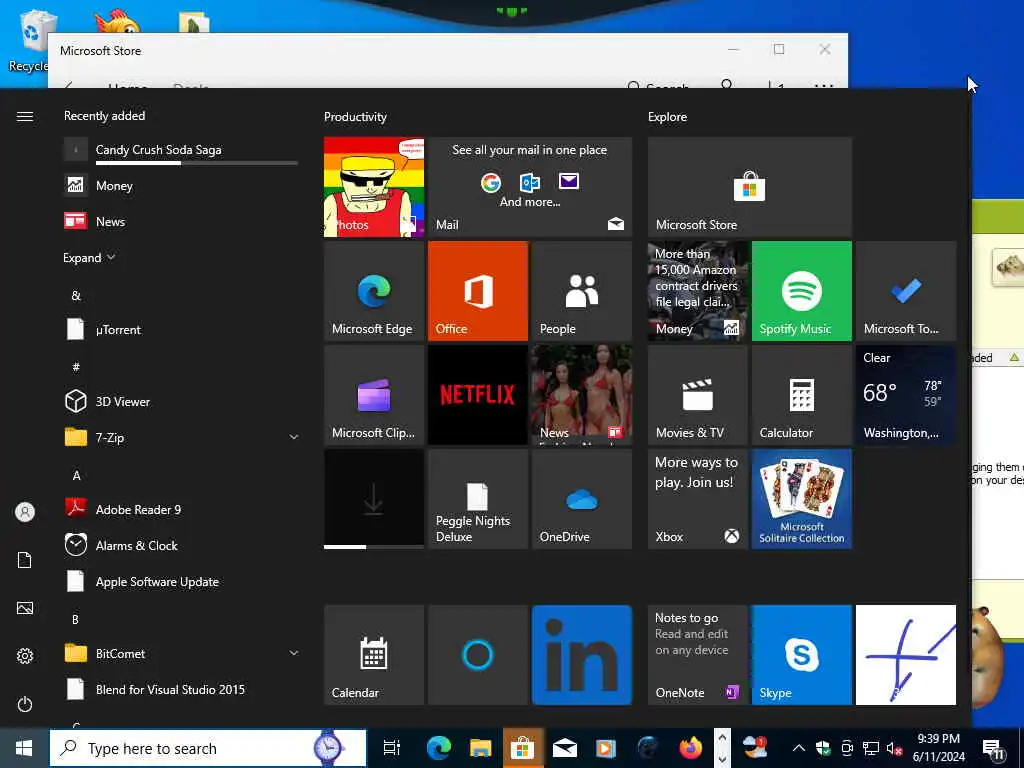Launch µTorrent from app list

pyautogui.click(x=182, y=330)
